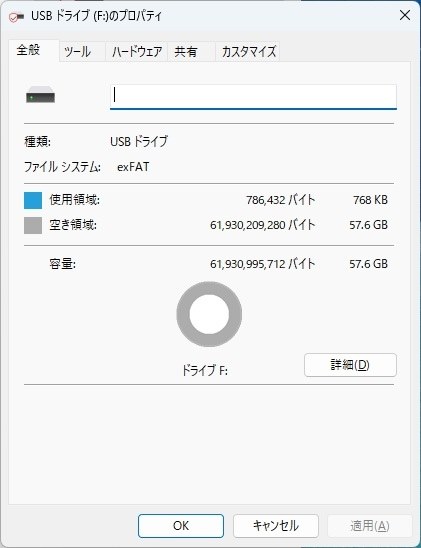Click the 空き領域 label text
421x548 pixels.
point(73,225)
